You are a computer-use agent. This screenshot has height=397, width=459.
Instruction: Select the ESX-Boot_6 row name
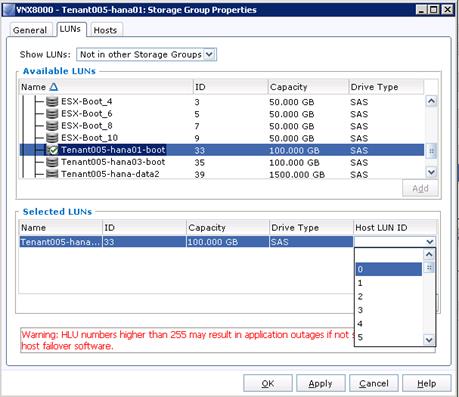(87, 114)
